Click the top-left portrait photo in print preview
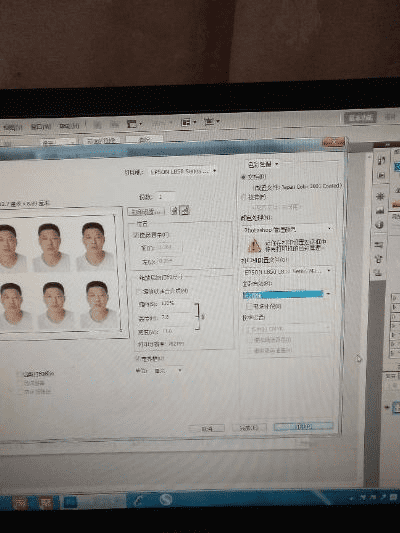Image resolution: width=400 pixels, height=533 pixels. [10, 248]
